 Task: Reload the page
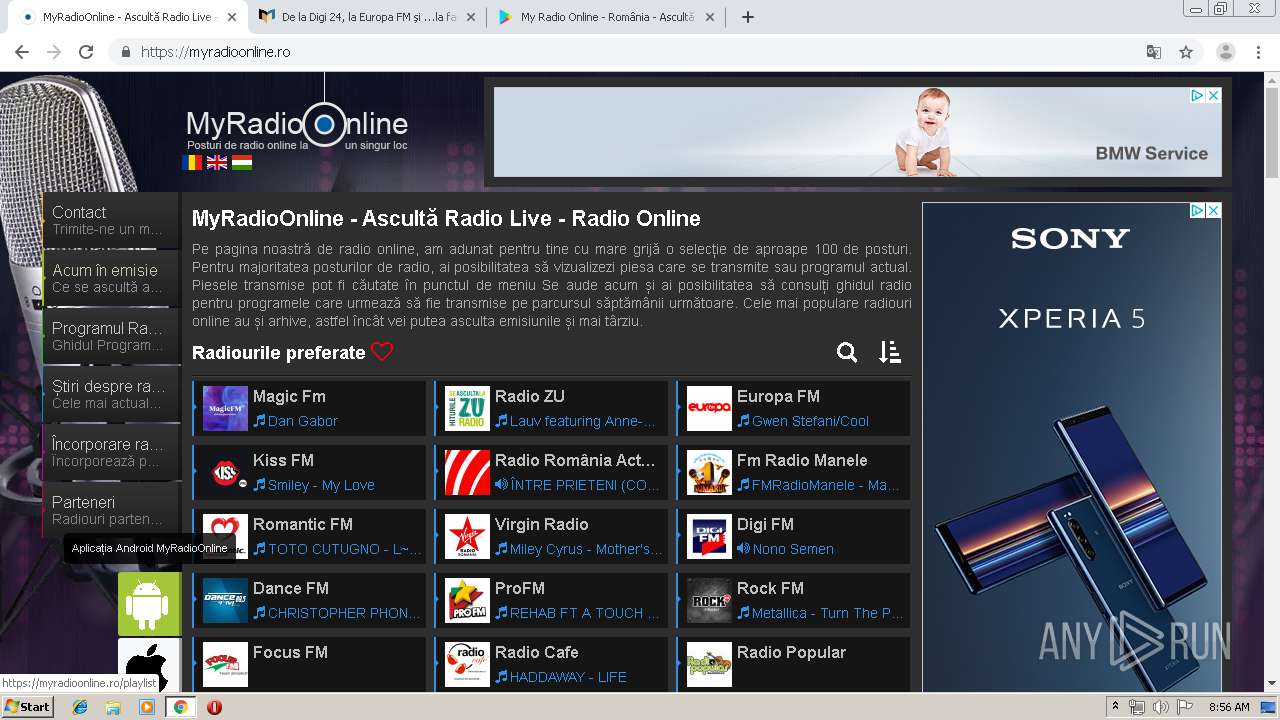[86, 52]
